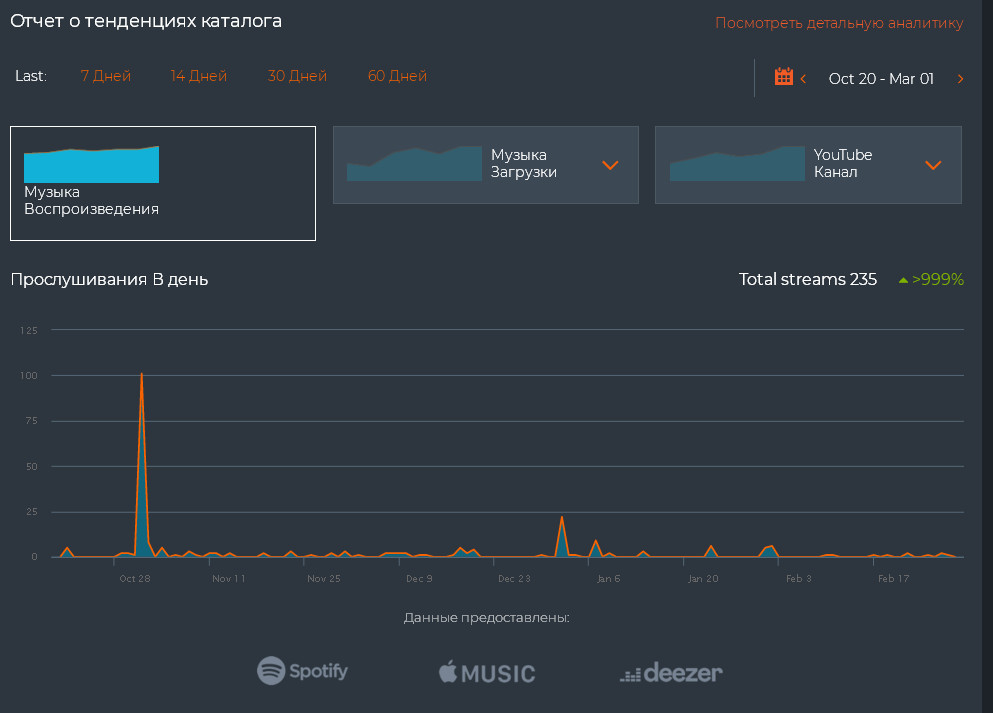The image size is (993, 713).
Task: Click the 100 y-axis label
Action: [28, 375]
